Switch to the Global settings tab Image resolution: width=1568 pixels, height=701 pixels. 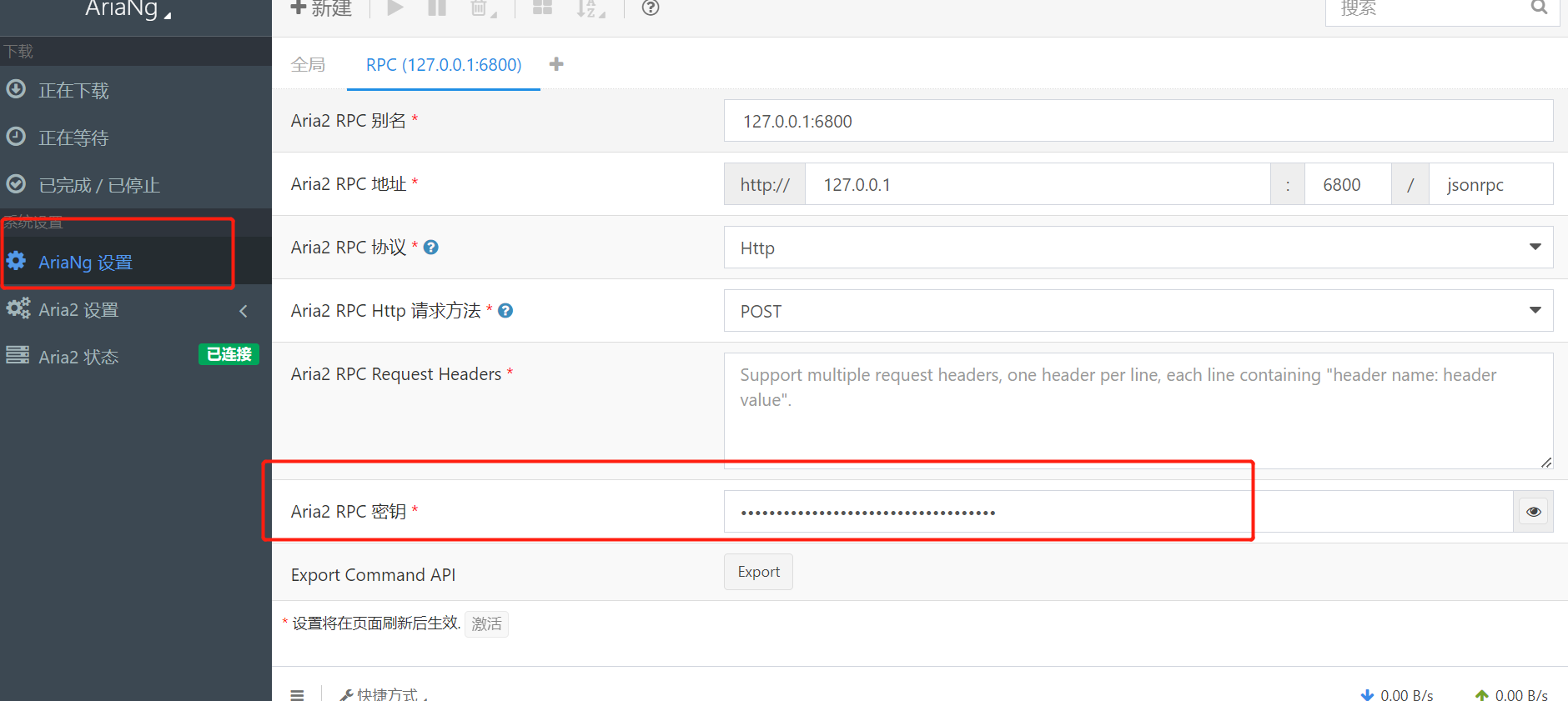tap(308, 64)
